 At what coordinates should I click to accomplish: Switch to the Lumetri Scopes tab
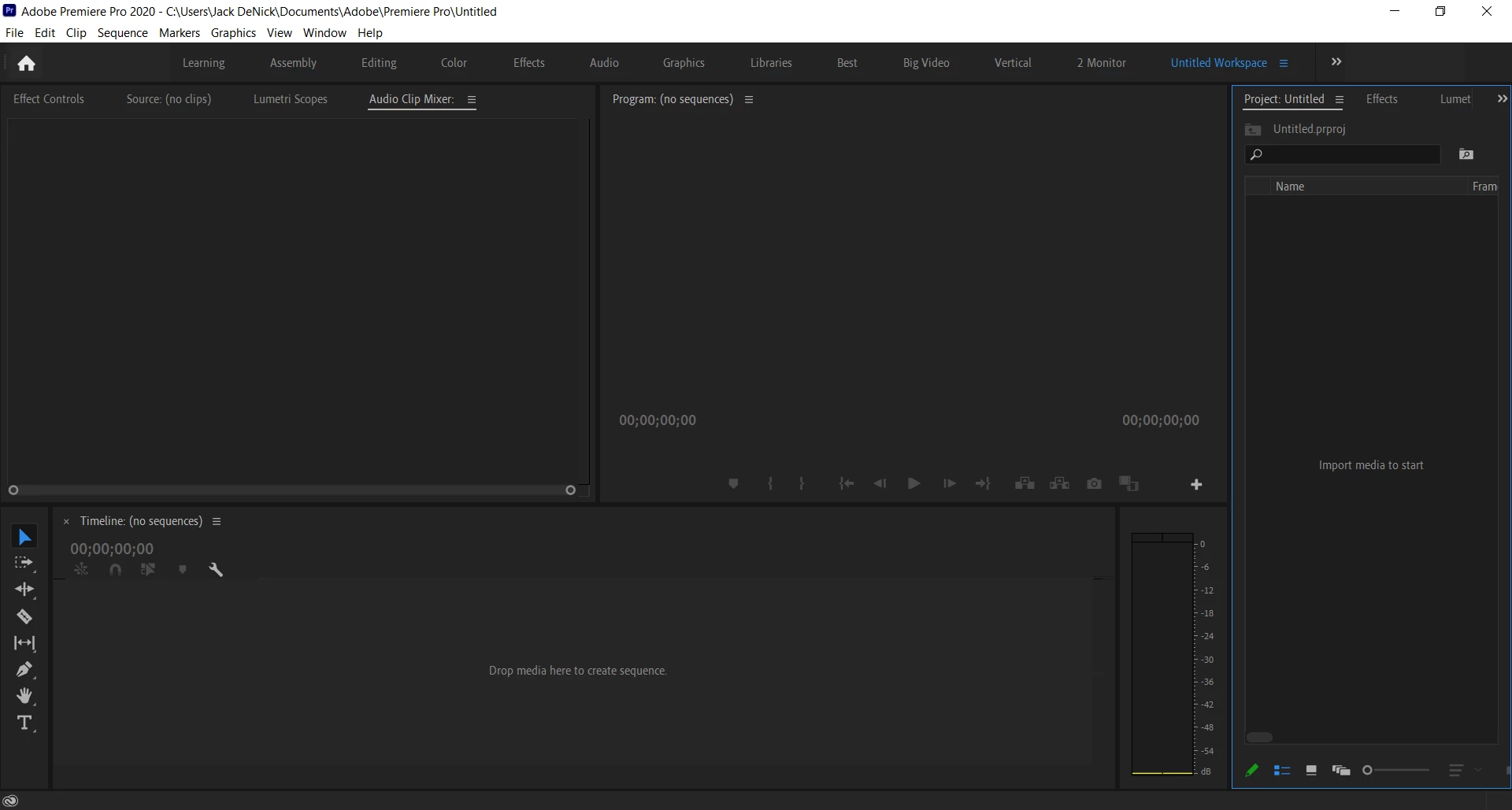291,99
